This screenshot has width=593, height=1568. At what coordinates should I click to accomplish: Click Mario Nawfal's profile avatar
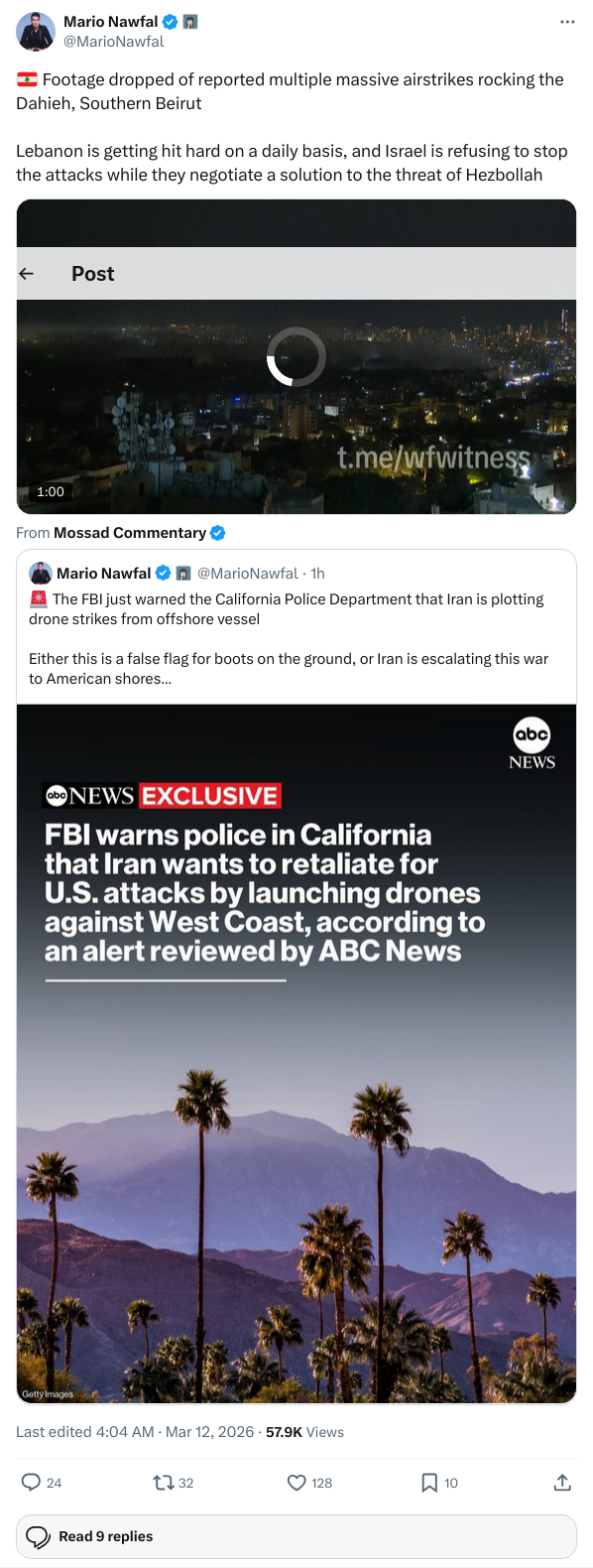point(36,32)
